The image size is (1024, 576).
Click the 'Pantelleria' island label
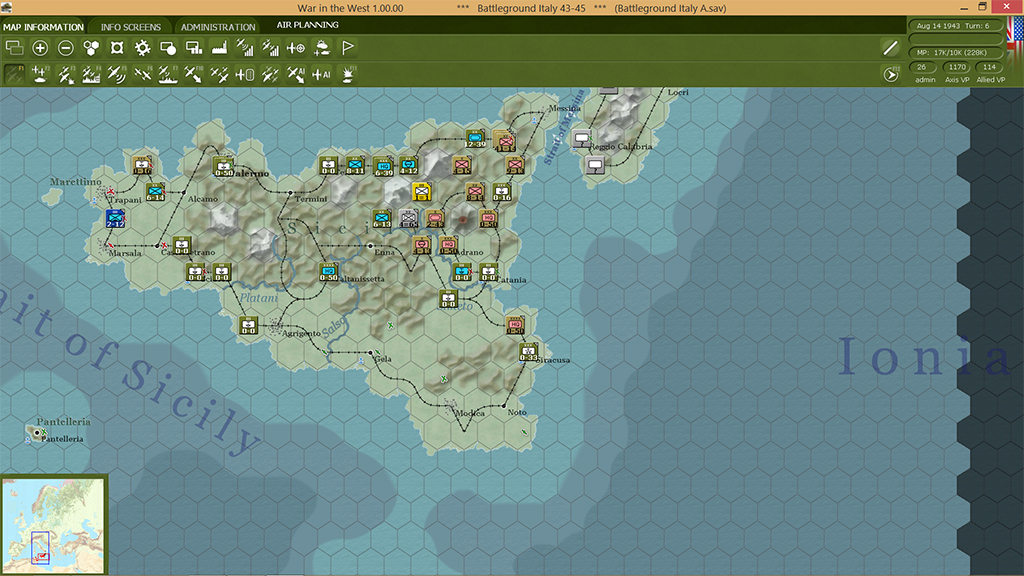point(63,422)
